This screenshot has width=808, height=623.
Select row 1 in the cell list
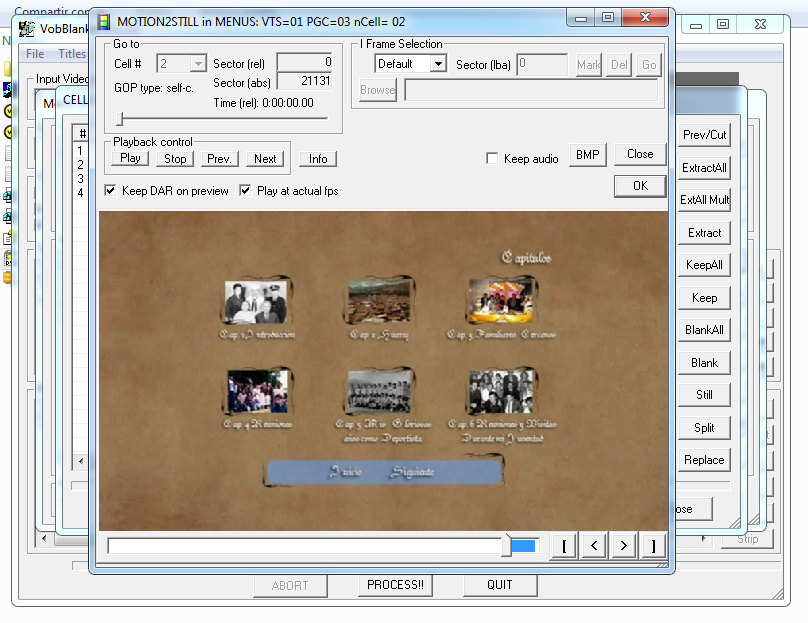[80, 150]
